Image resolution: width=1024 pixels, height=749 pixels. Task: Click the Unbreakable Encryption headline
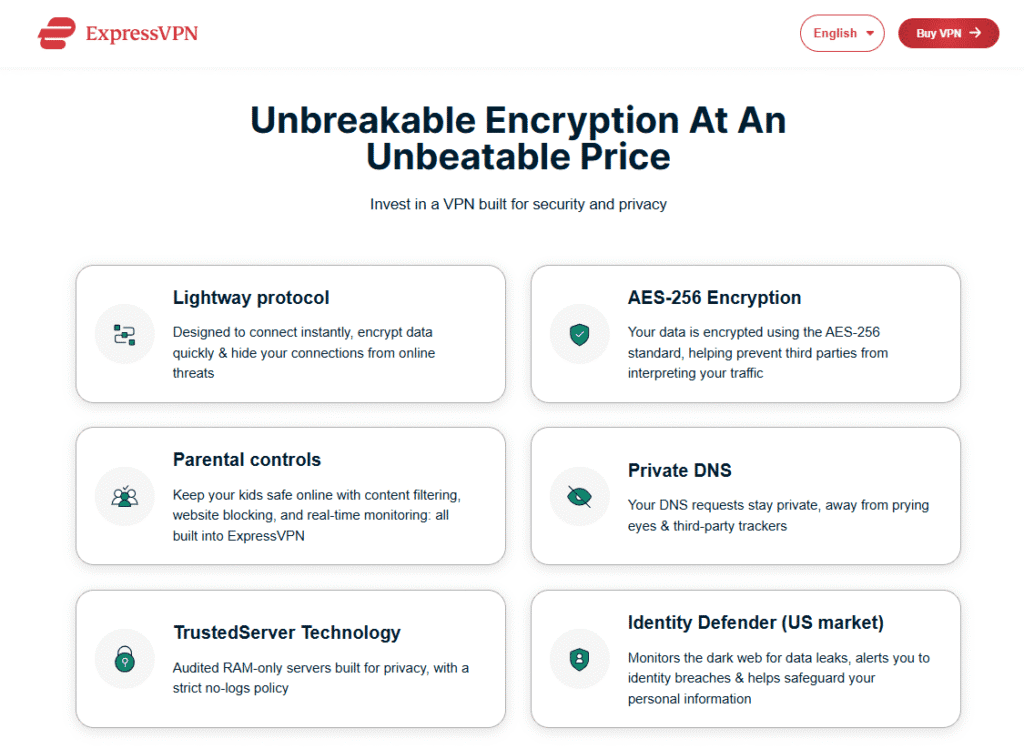518,138
